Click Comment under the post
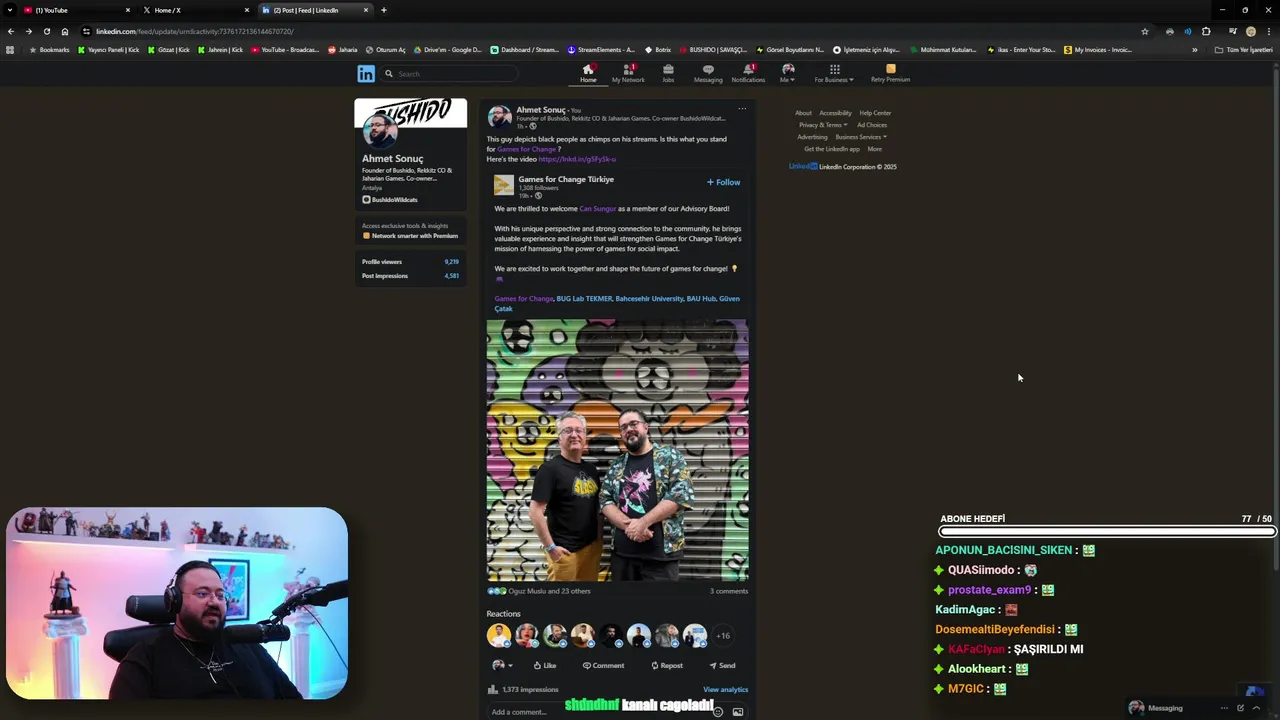 (603, 665)
